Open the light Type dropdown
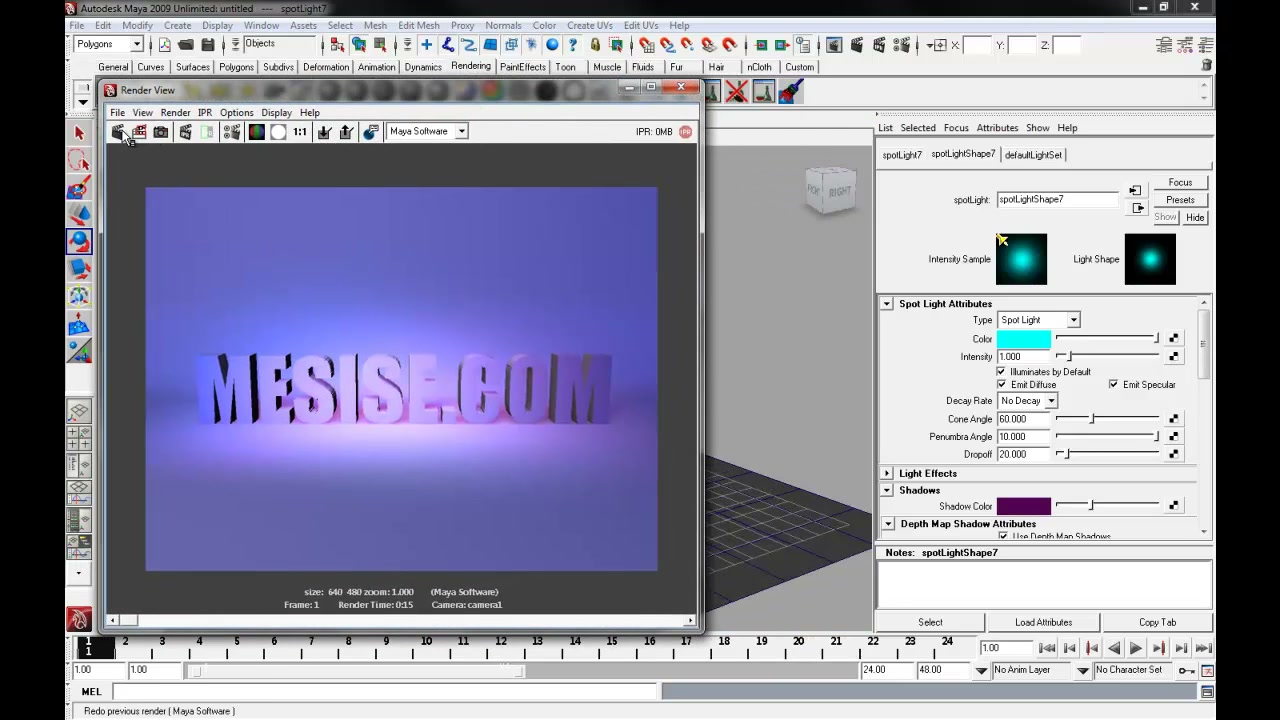The height and width of the screenshot is (720, 1280). [1038, 320]
